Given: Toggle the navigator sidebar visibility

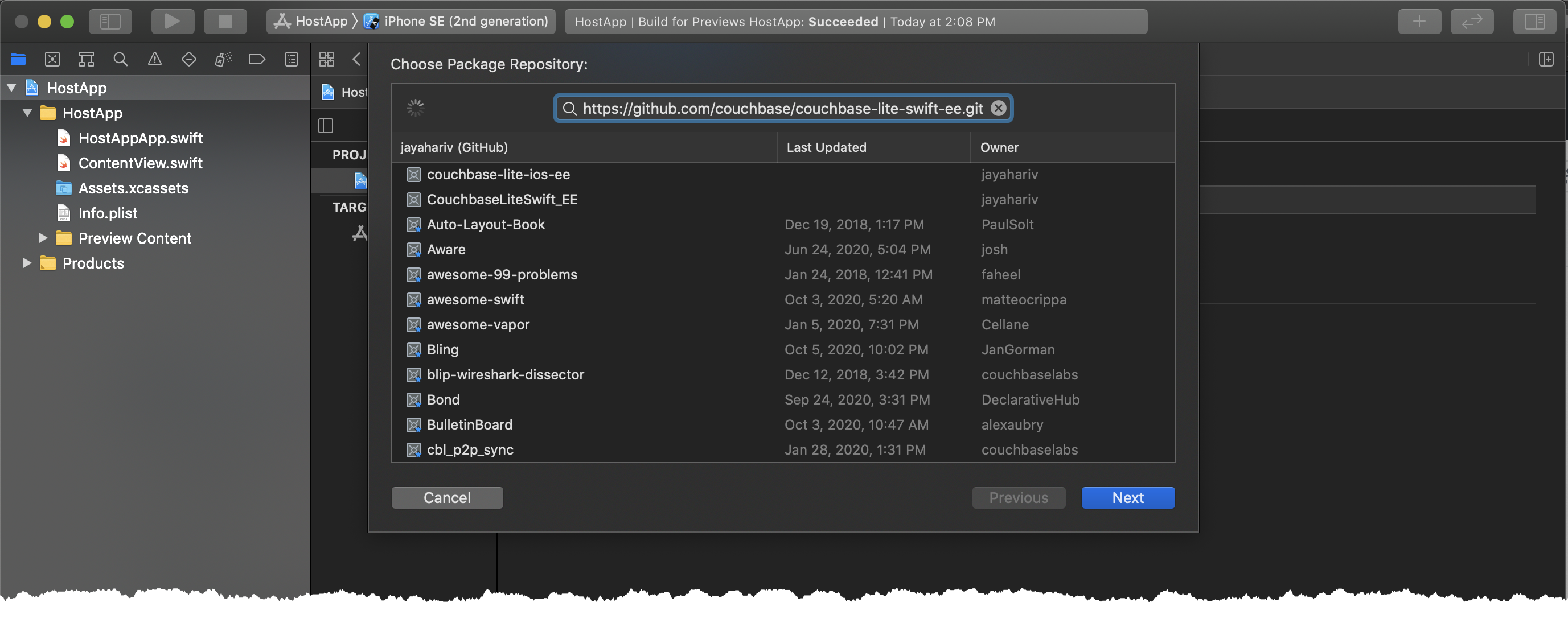Looking at the screenshot, I should [110, 21].
